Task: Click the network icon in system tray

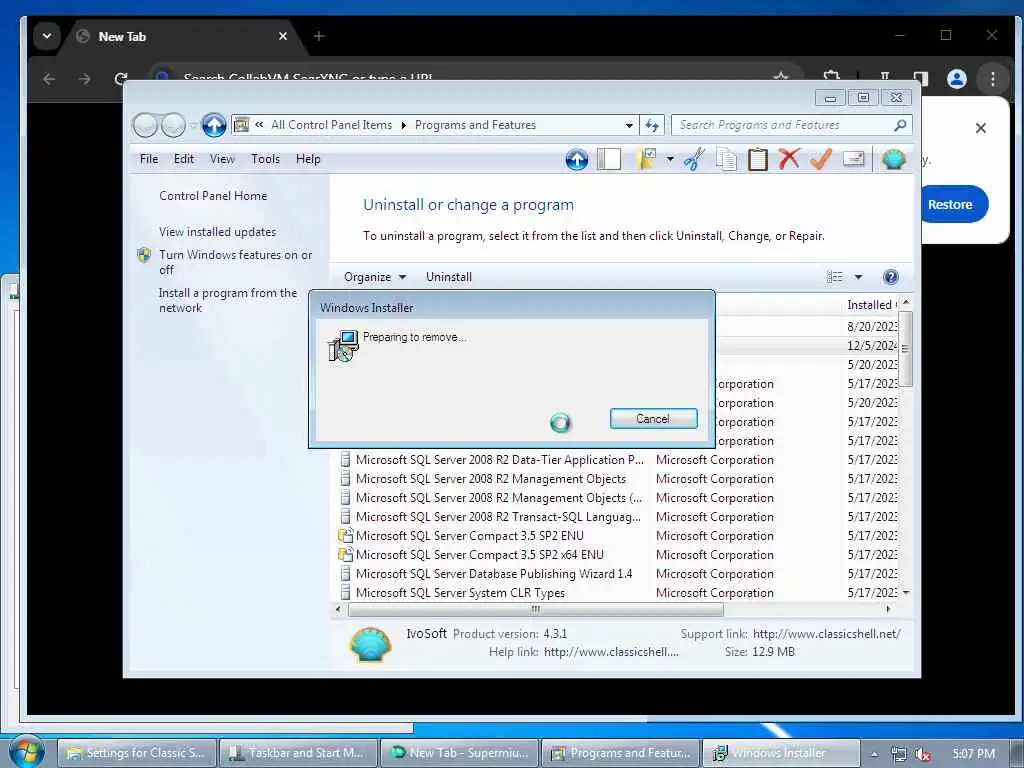Action: click(899, 754)
